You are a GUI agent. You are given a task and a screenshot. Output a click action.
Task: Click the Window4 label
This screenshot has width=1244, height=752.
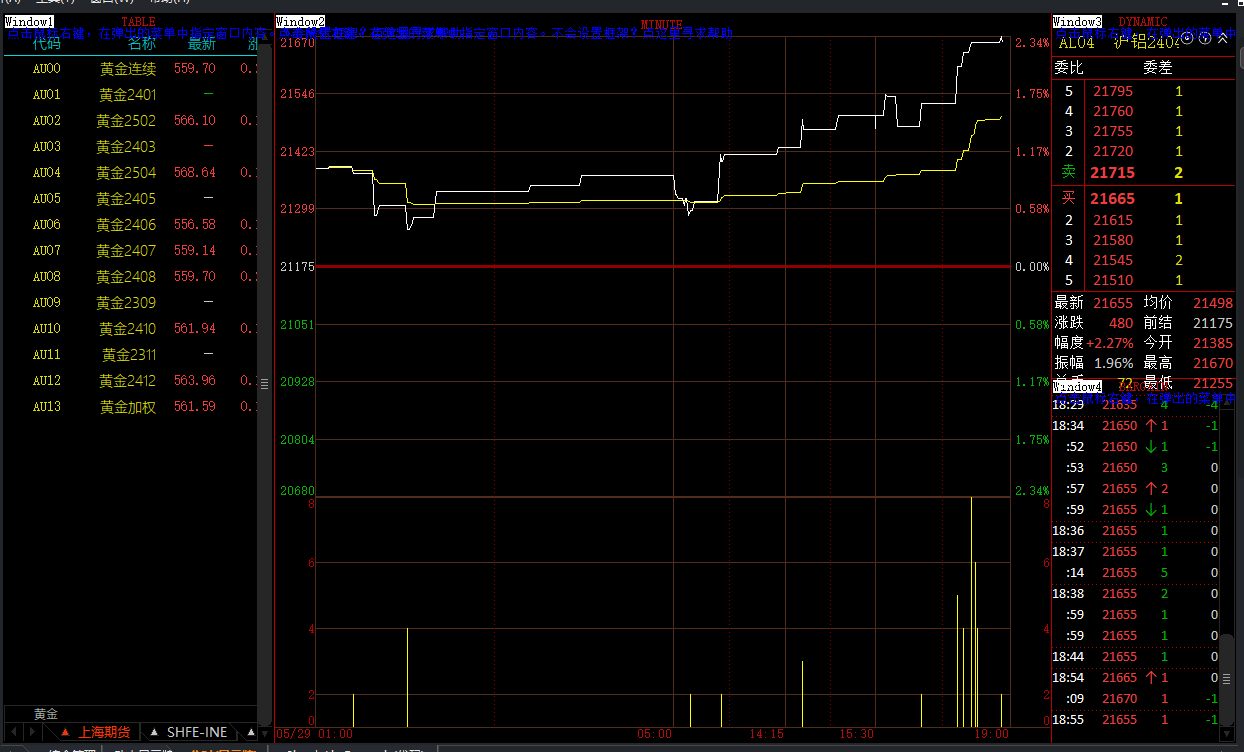pyautogui.click(x=1077, y=386)
